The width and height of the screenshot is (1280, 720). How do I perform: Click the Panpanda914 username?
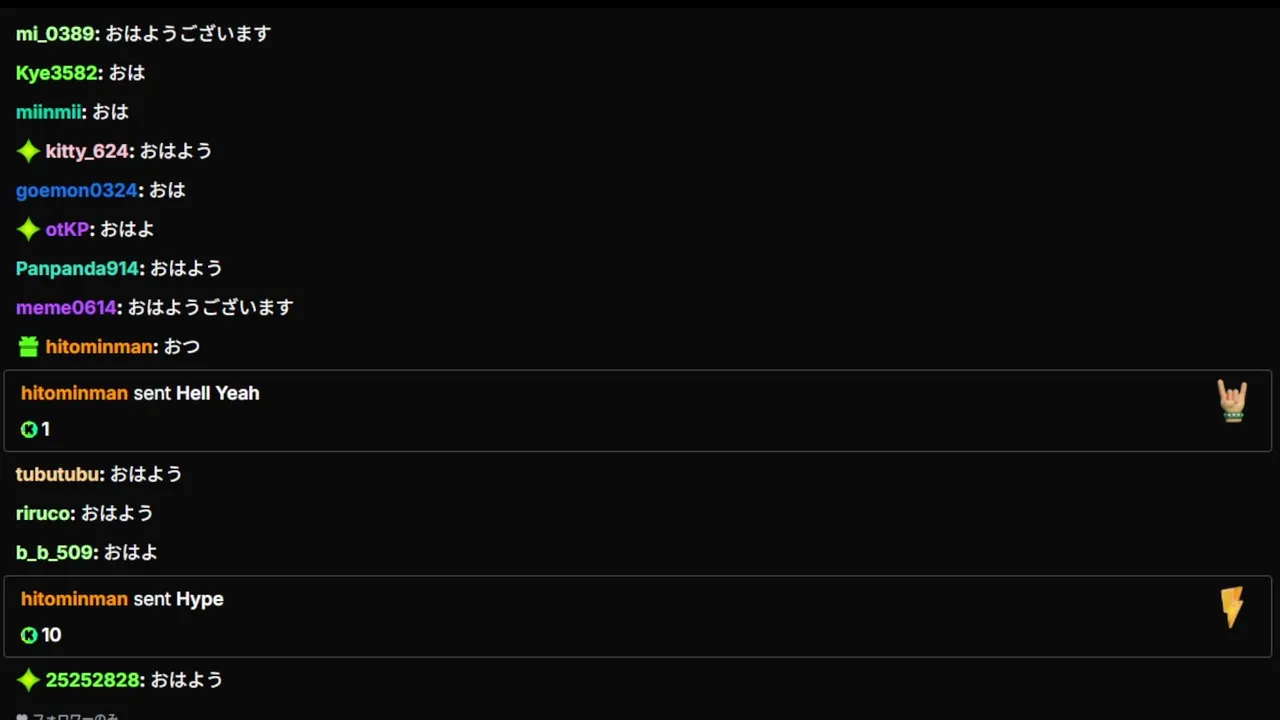77,268
